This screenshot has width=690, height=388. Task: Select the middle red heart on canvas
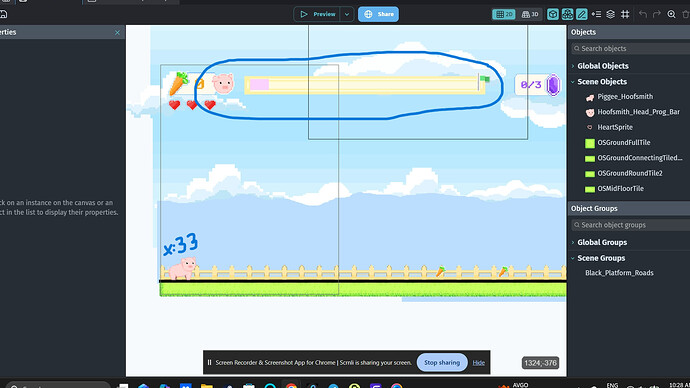pyautogui.click(x=192, y=105)
